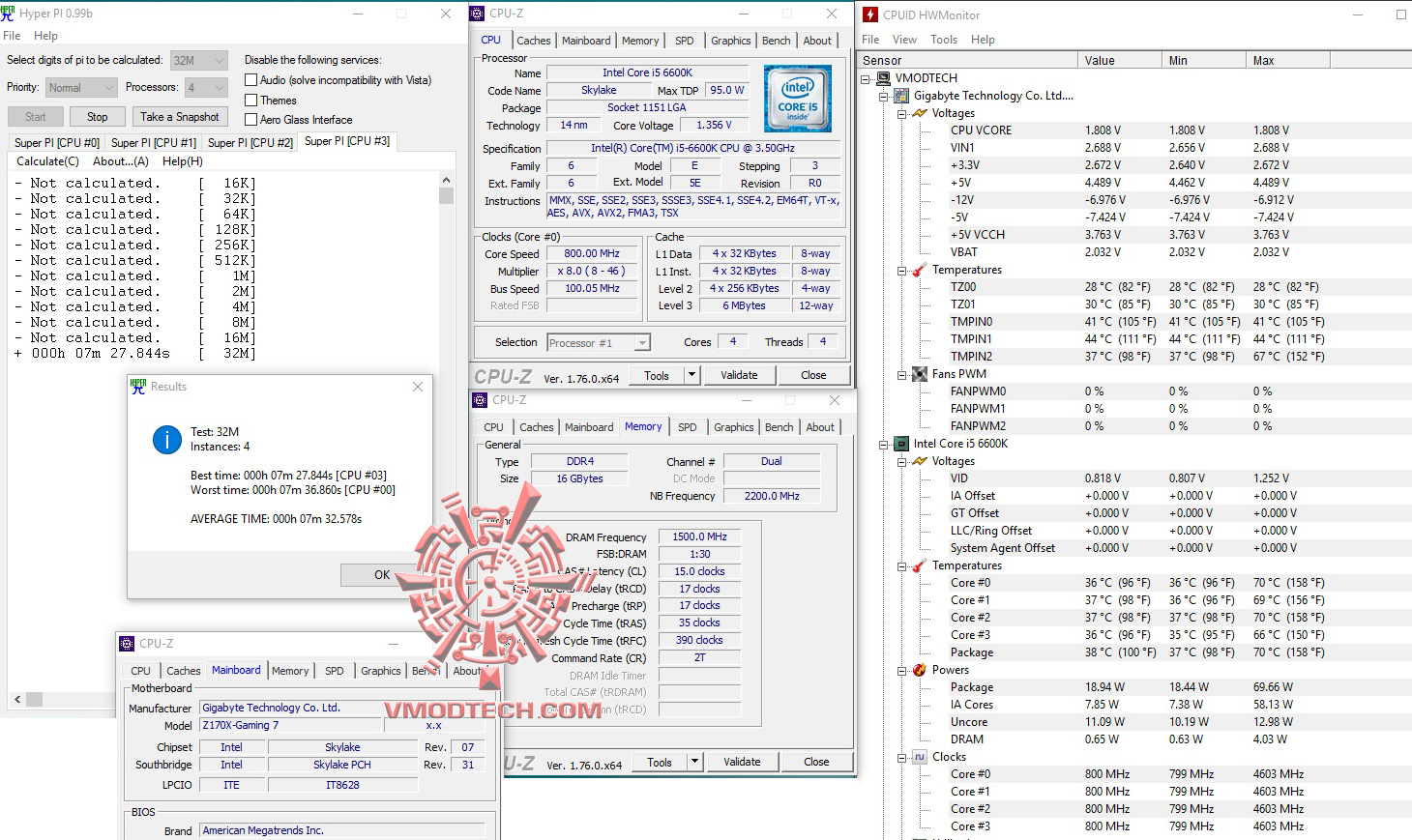Click the Core Speed 800.00 MHz field

pos(592,254)
